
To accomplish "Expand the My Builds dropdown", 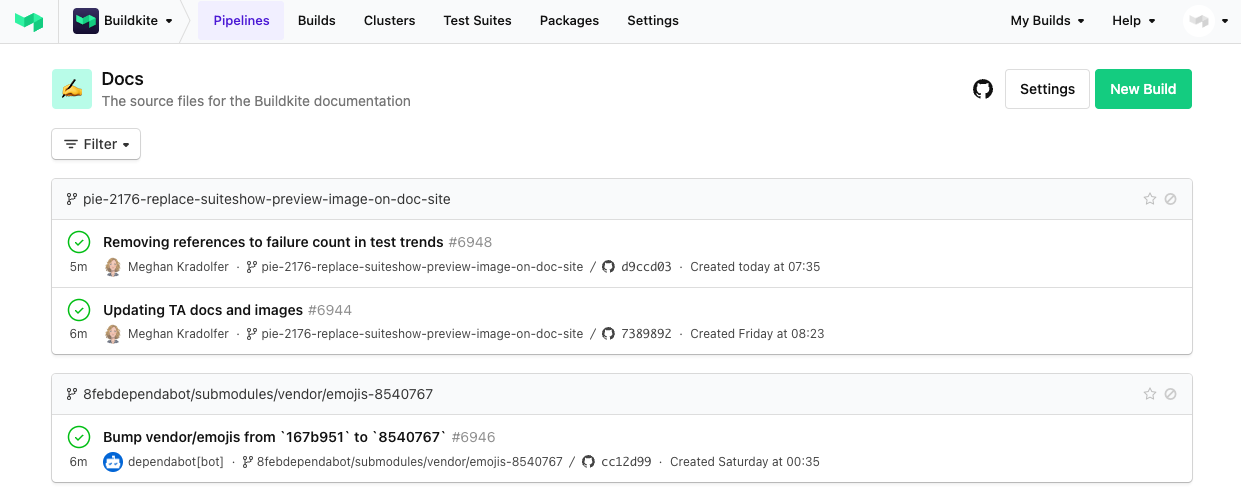I will click(1047, 20).
